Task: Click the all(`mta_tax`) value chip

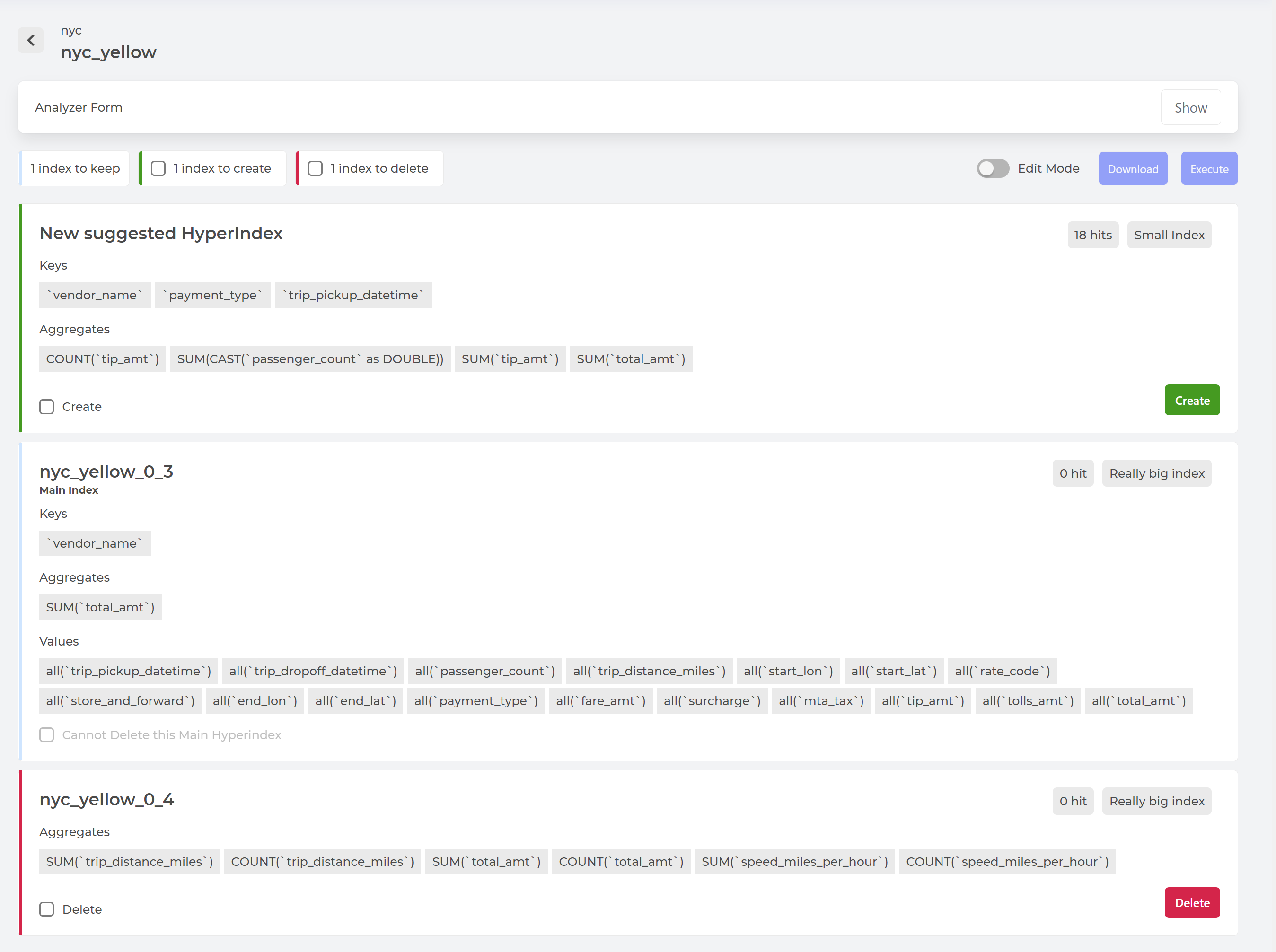Action: pyautogui.click(x=821, y=701)
